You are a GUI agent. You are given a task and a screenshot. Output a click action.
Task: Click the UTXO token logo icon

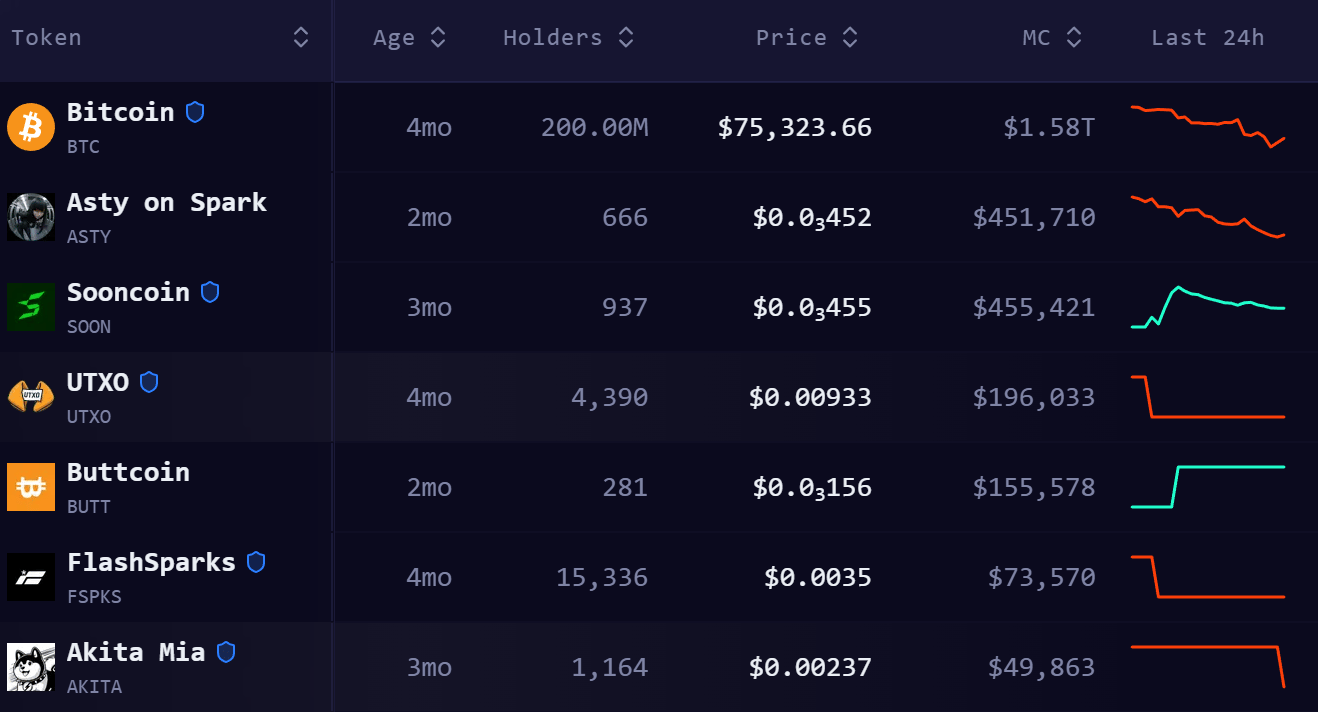point(31,397)
